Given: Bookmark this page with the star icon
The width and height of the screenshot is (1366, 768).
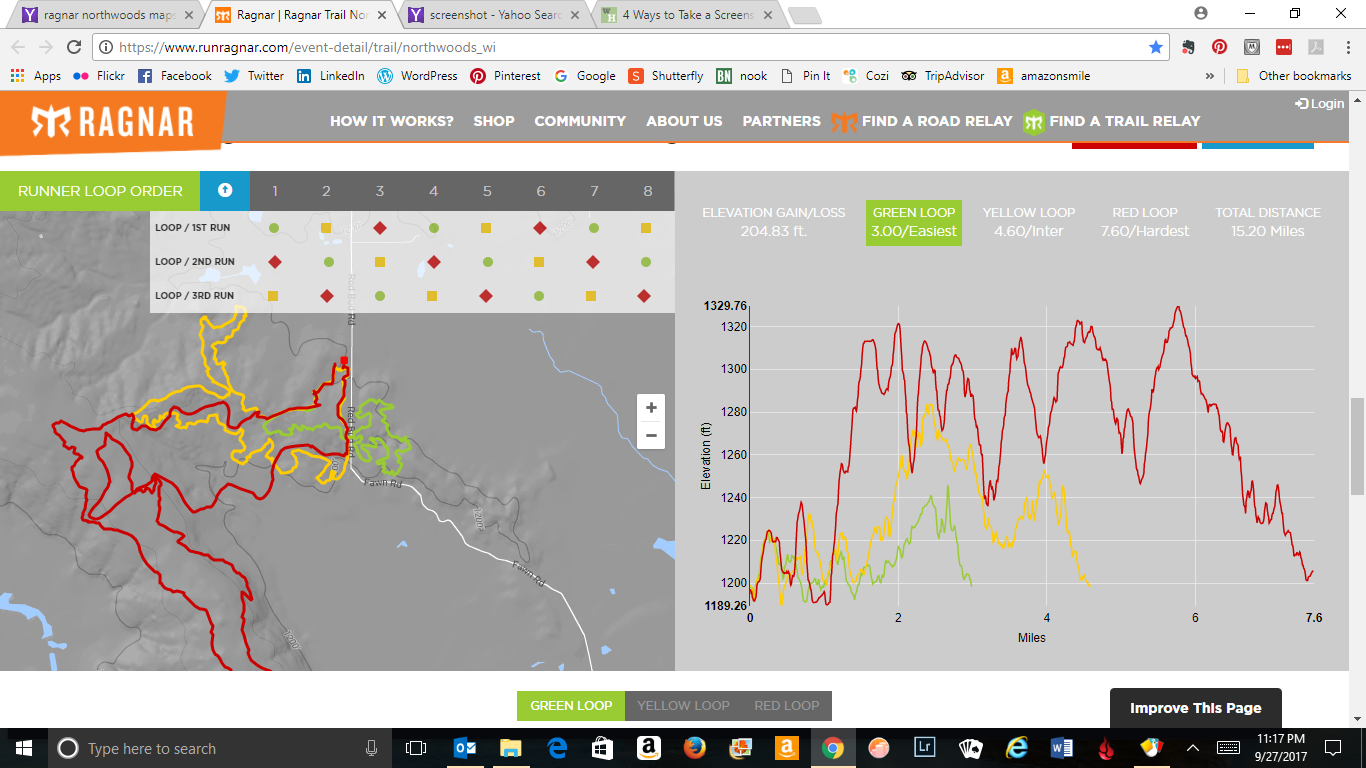Looking at the screenshot, I should [x=1156, y=47].
